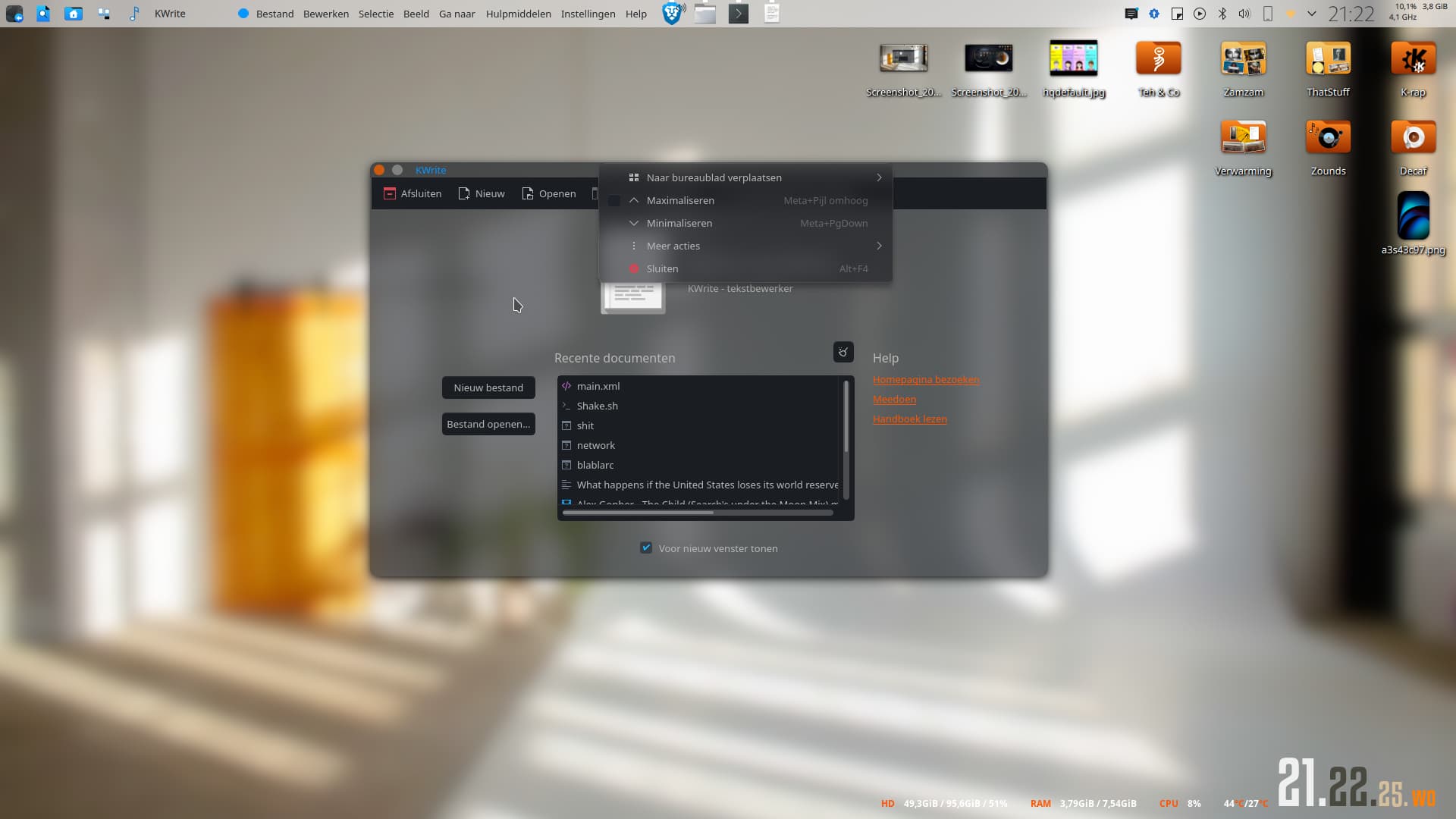Open Shake.sh from recent documents
The height and width of the screenshot is (819, 1456).
click(597, 406)
